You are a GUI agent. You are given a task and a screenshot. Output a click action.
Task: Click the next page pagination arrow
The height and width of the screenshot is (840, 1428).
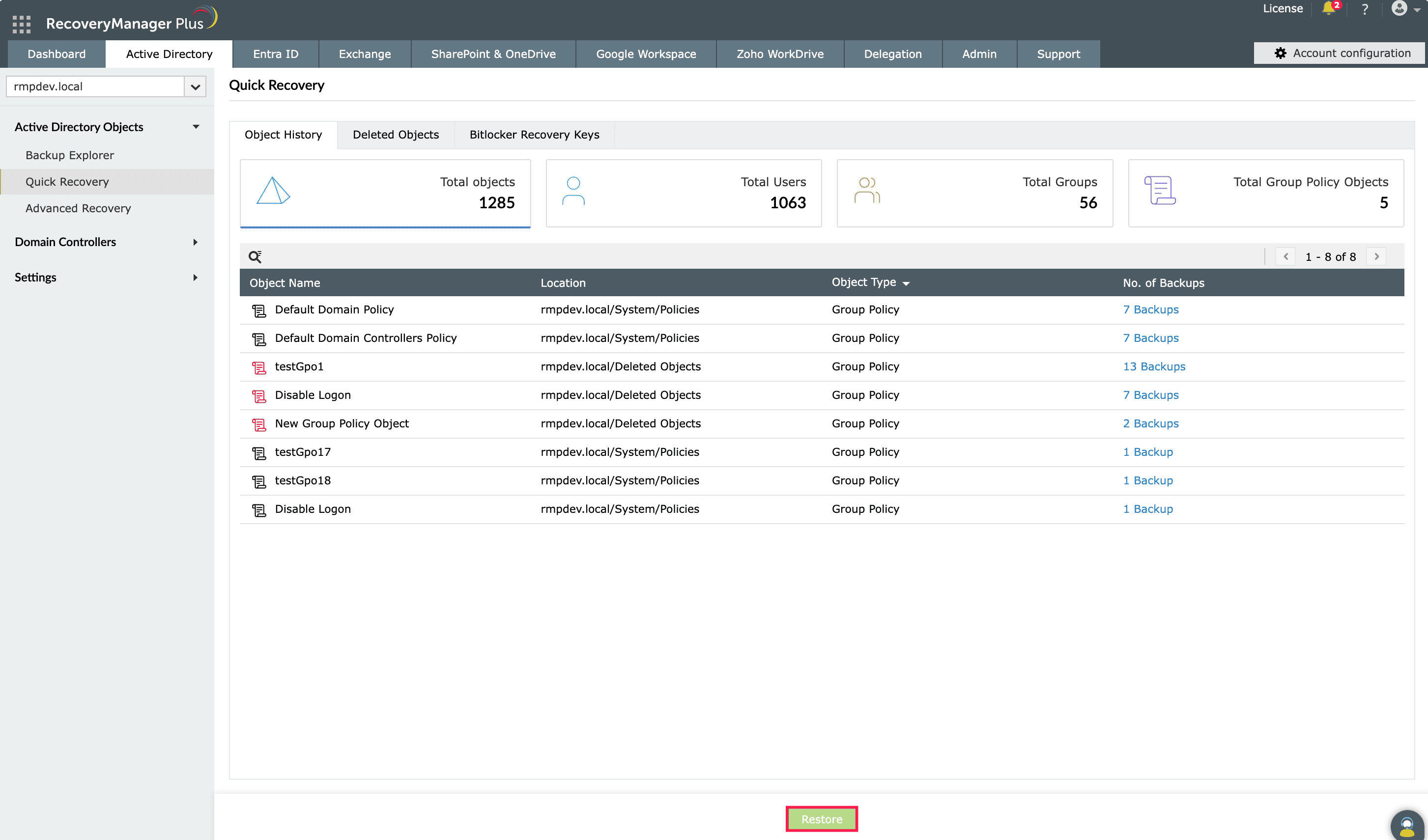1377,256
